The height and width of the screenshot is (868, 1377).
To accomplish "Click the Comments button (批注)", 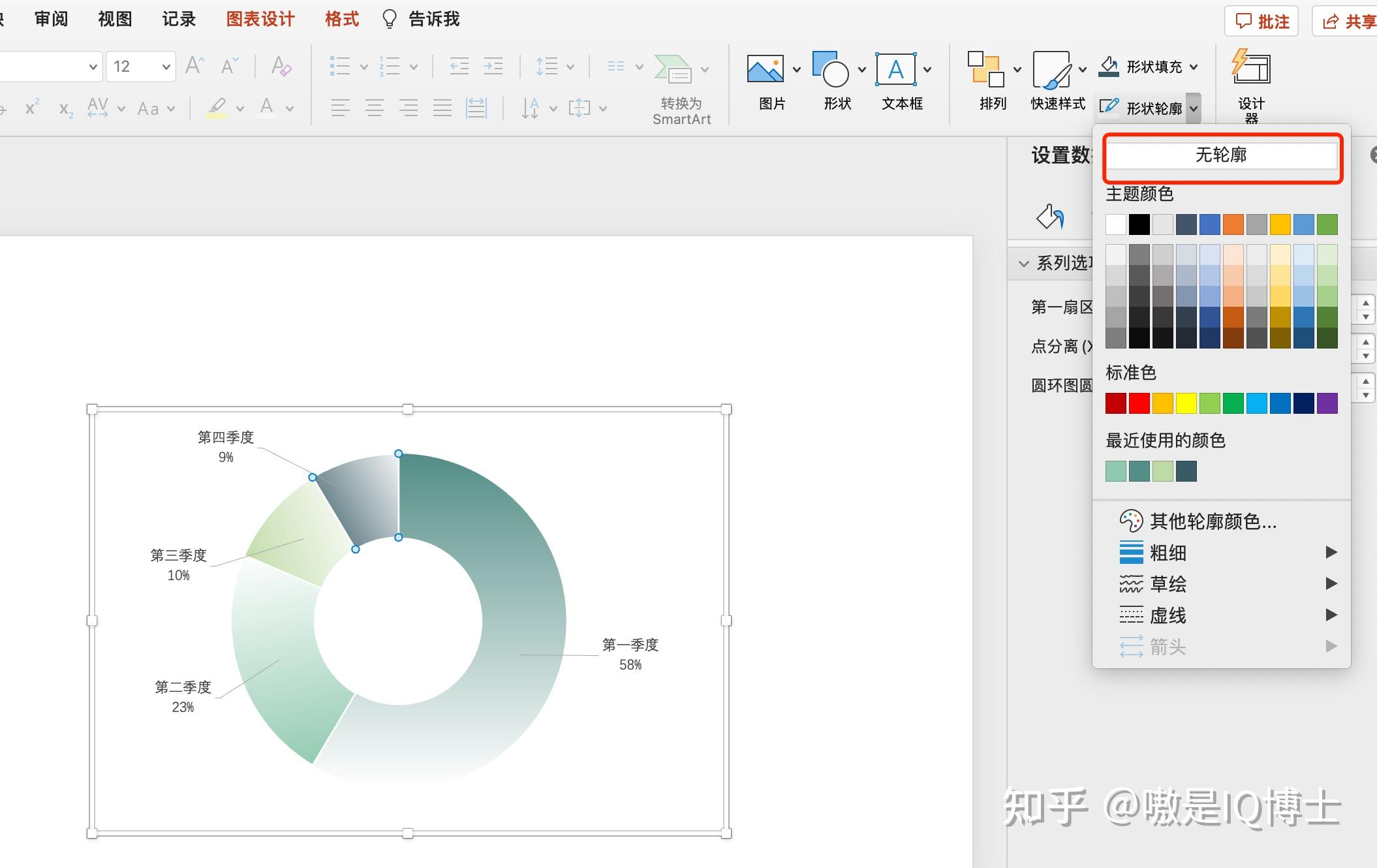I will coord(1261,22).
